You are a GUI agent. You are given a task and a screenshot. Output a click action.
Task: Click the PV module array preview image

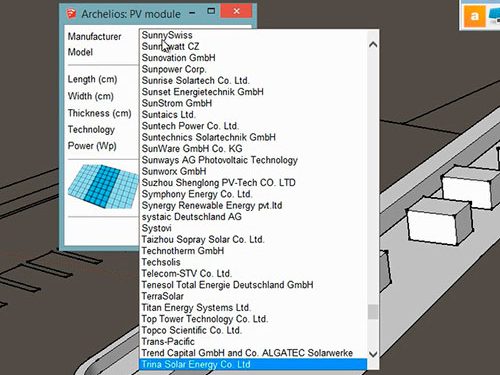[x=104, y=186]
